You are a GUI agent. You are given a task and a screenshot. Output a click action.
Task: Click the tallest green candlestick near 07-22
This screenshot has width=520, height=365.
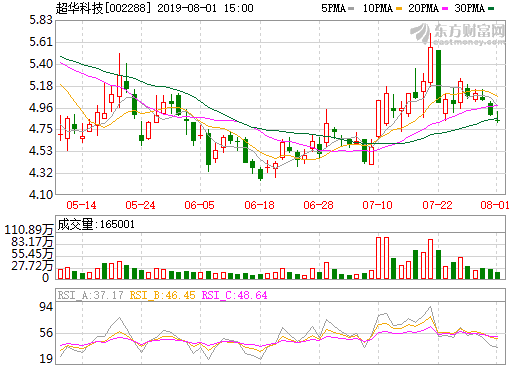(438, 76)
